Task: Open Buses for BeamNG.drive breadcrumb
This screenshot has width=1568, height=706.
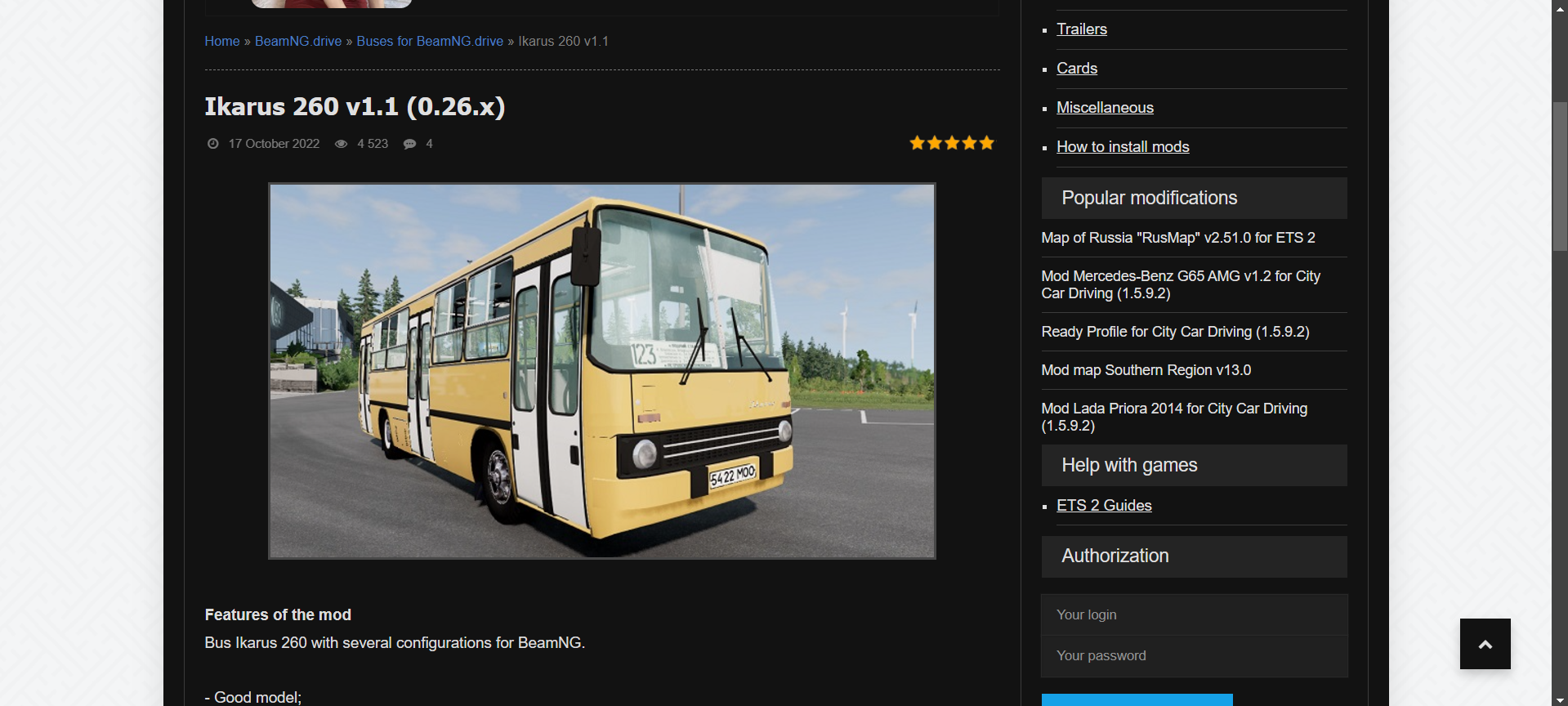Action: coord(430,41)
